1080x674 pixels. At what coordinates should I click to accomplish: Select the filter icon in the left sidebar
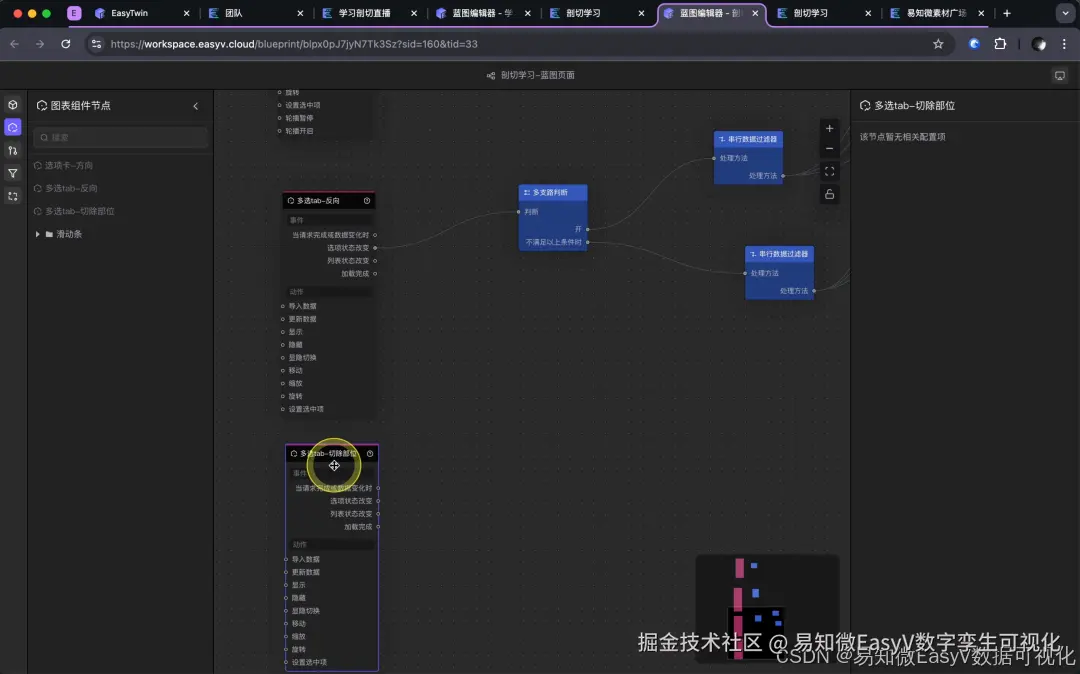pyautogui.click(x=12, y=172)
